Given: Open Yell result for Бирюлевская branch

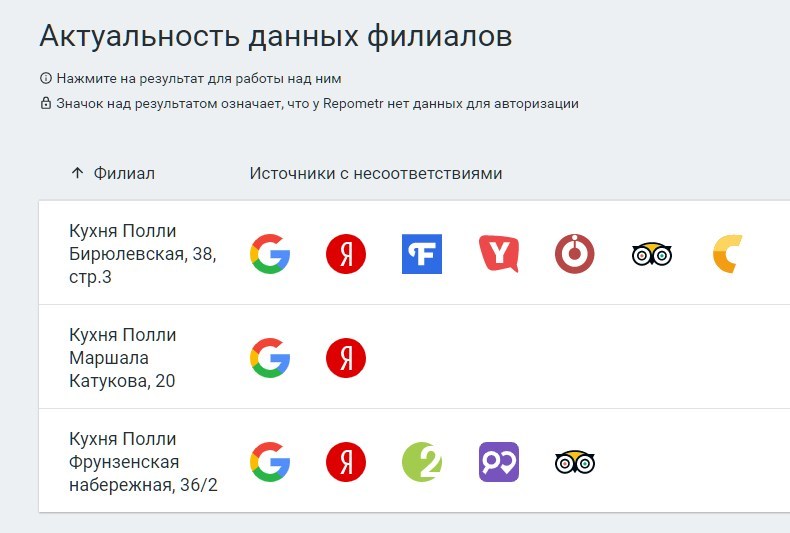Looking at the screenshot, I should click(x=498, y=254).
